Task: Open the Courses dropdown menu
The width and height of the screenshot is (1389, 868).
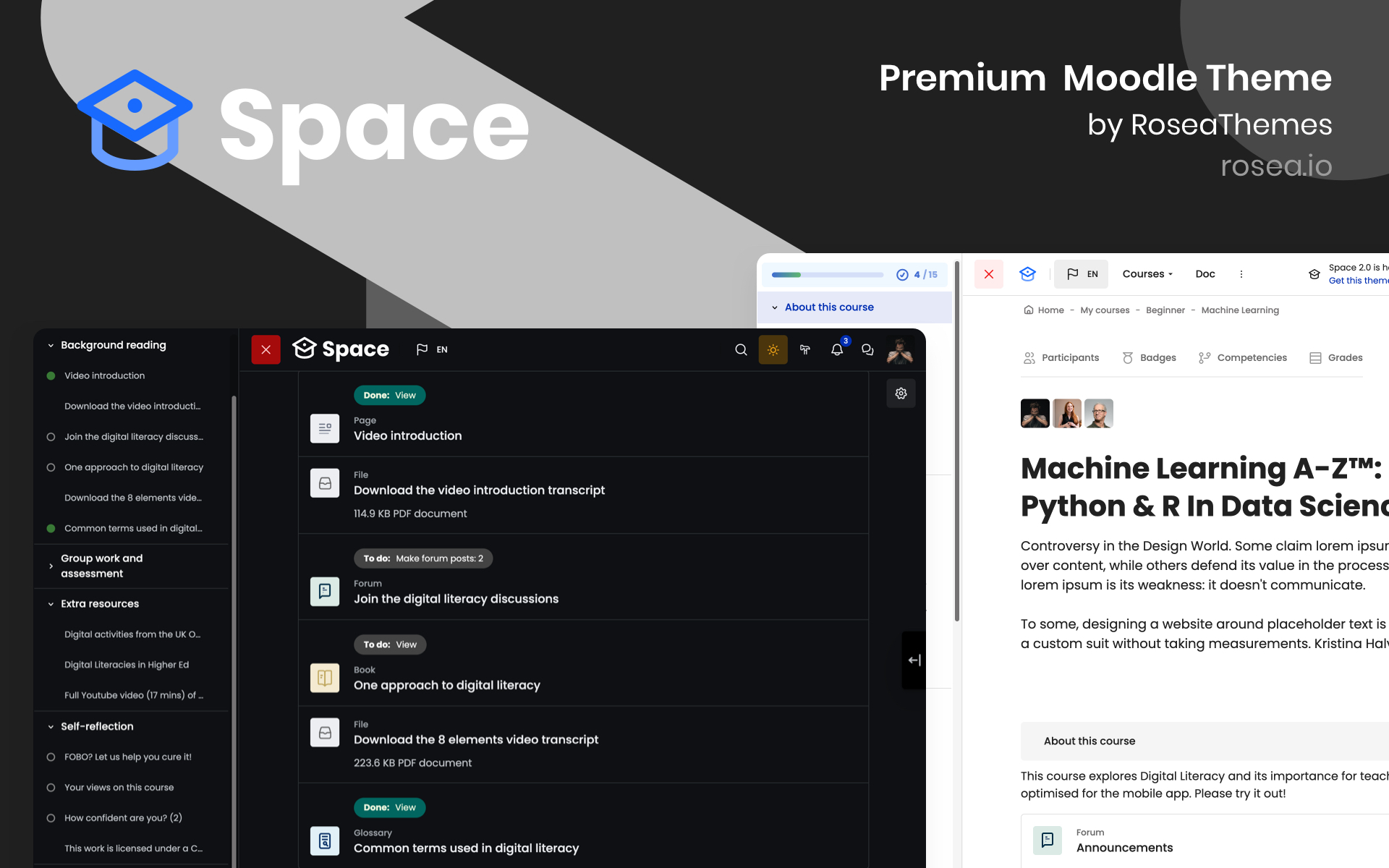Action: [x=1147, y=274]
